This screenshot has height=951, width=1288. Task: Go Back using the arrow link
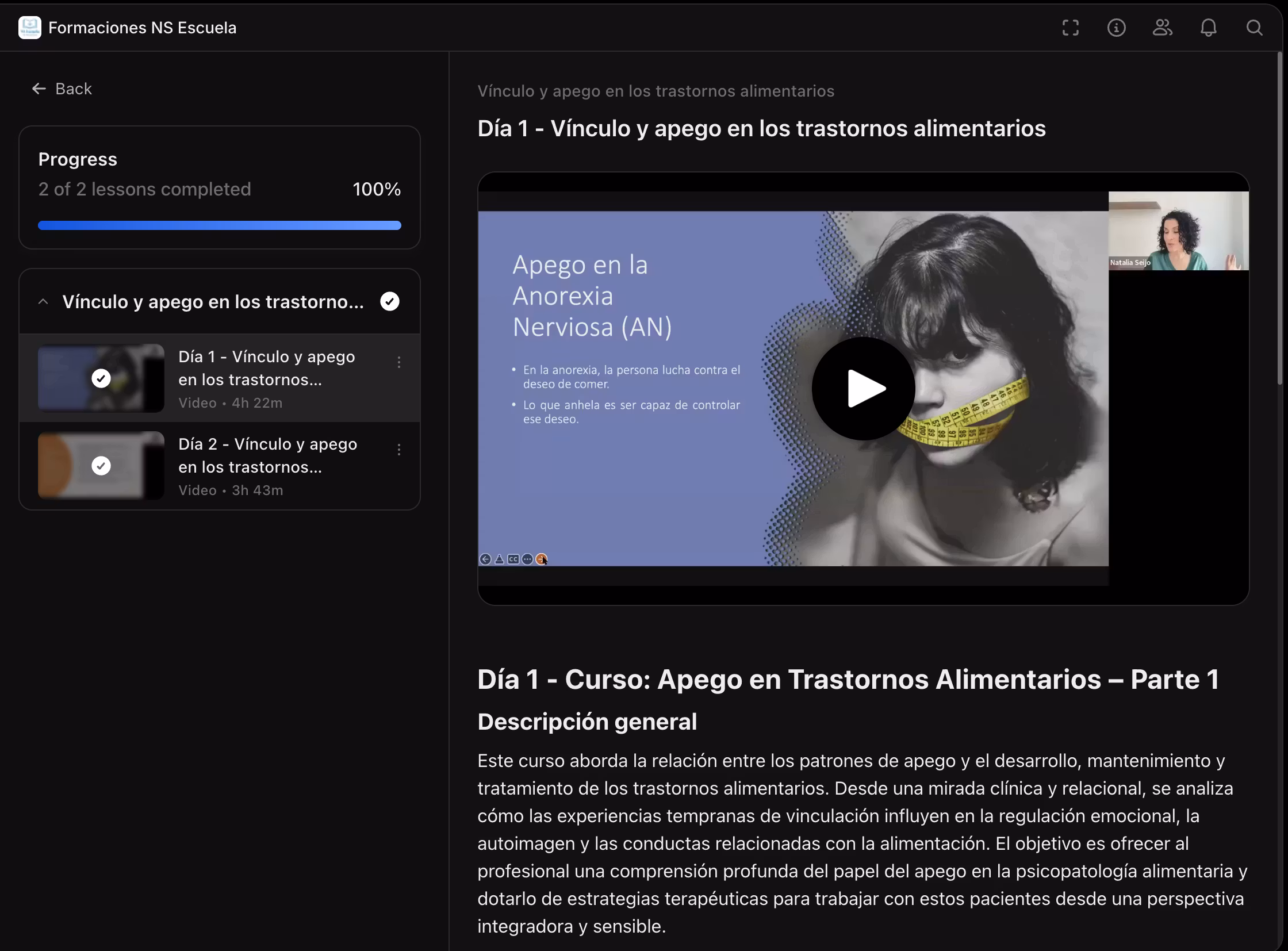pos(62,89)
